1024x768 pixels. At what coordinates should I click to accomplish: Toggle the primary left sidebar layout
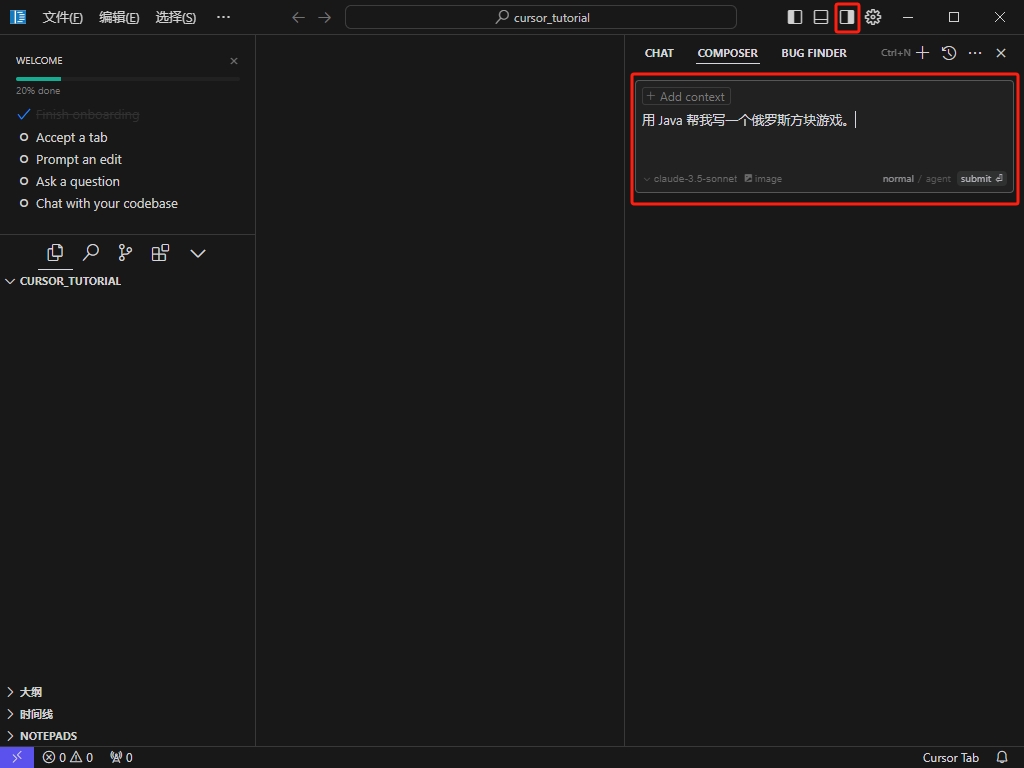click(795, 17)
